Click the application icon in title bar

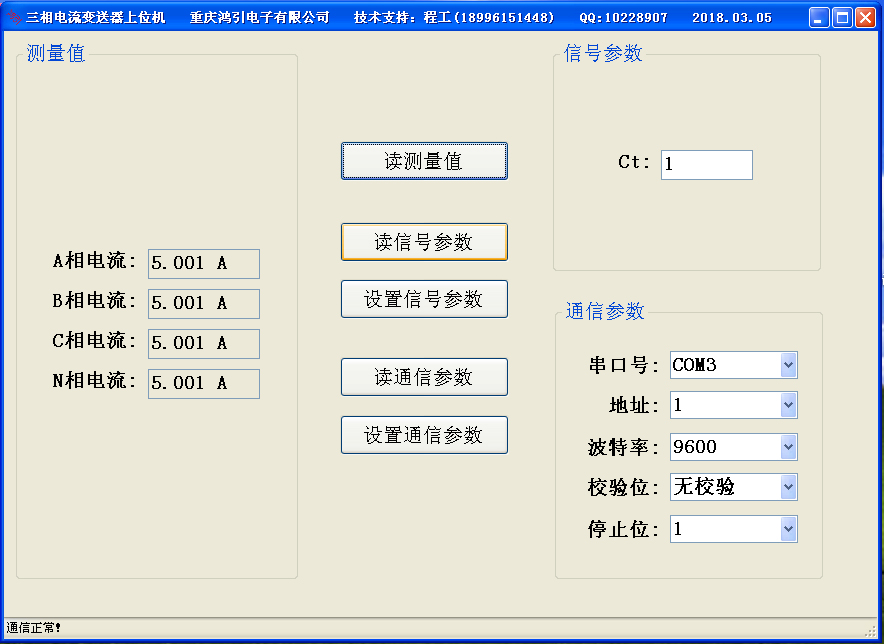pos(14,17)
